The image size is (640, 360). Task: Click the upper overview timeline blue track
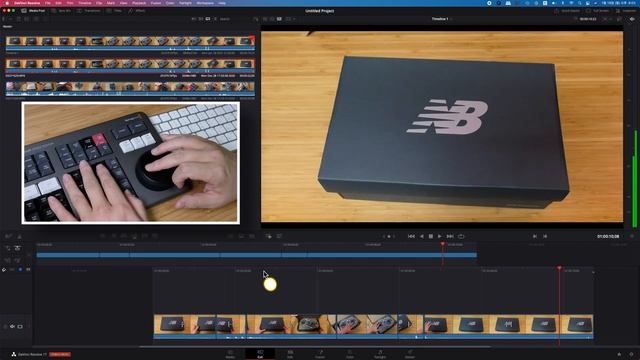click(x=256, y=255)
